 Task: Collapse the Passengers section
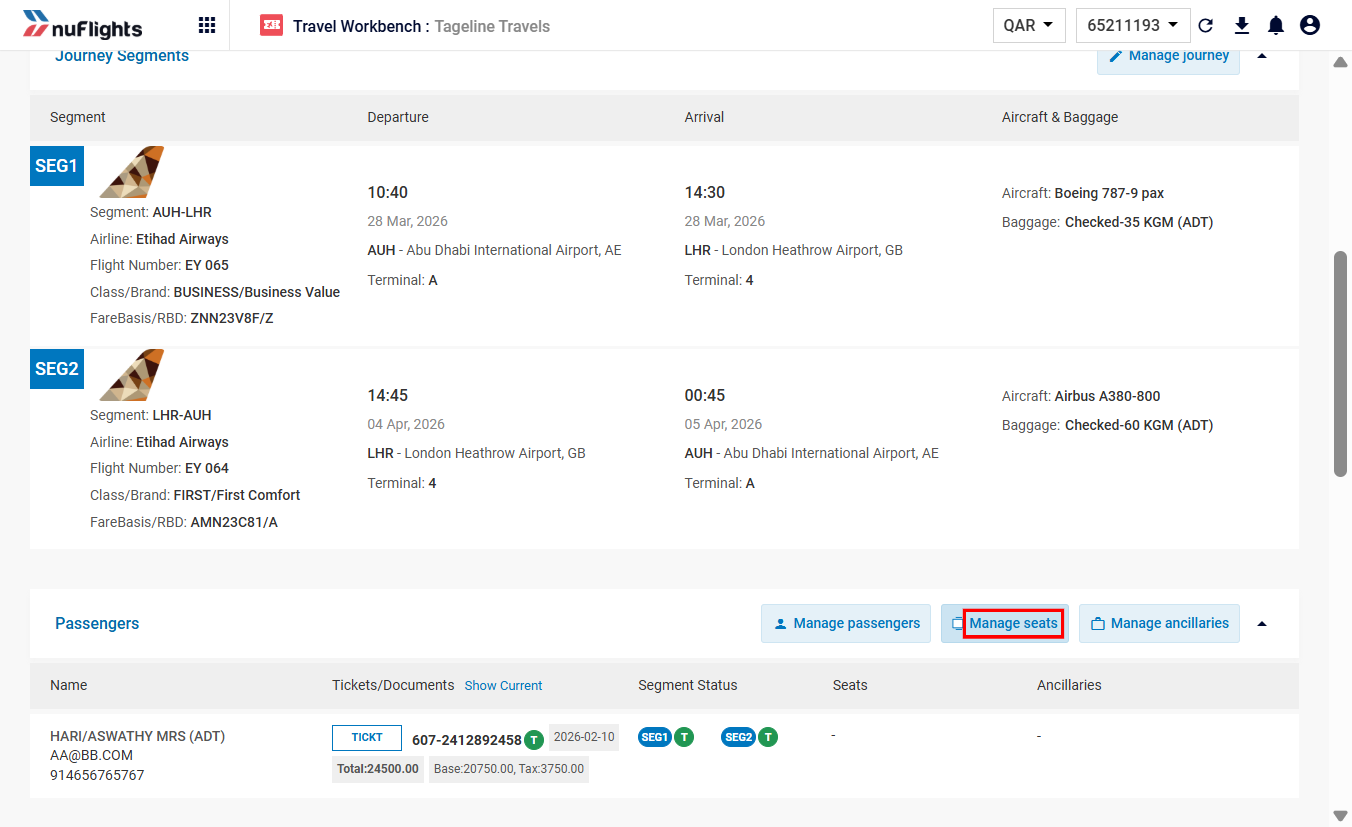coord(1262,623)
